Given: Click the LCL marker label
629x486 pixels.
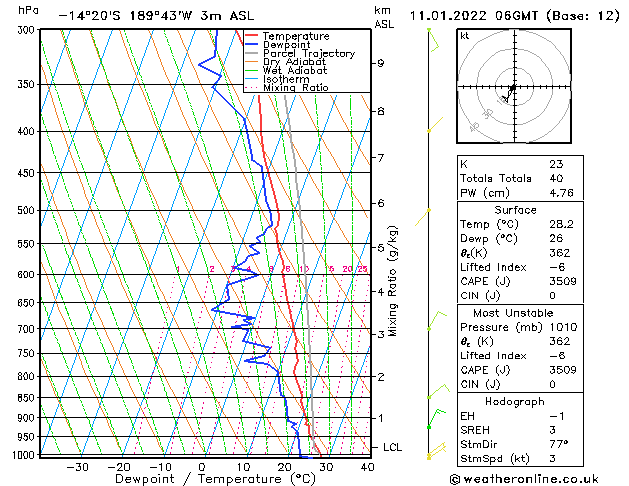Looking at the screenshot, I should (392, 447).
